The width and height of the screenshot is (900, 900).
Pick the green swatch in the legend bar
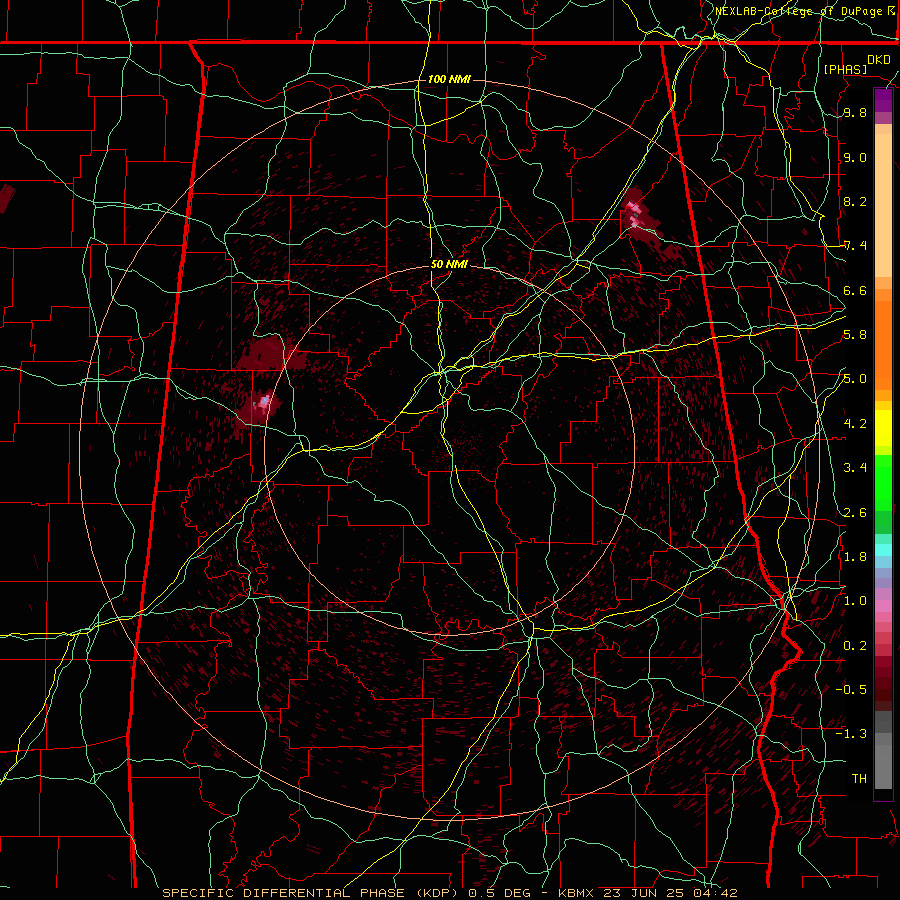pos(883,482)
